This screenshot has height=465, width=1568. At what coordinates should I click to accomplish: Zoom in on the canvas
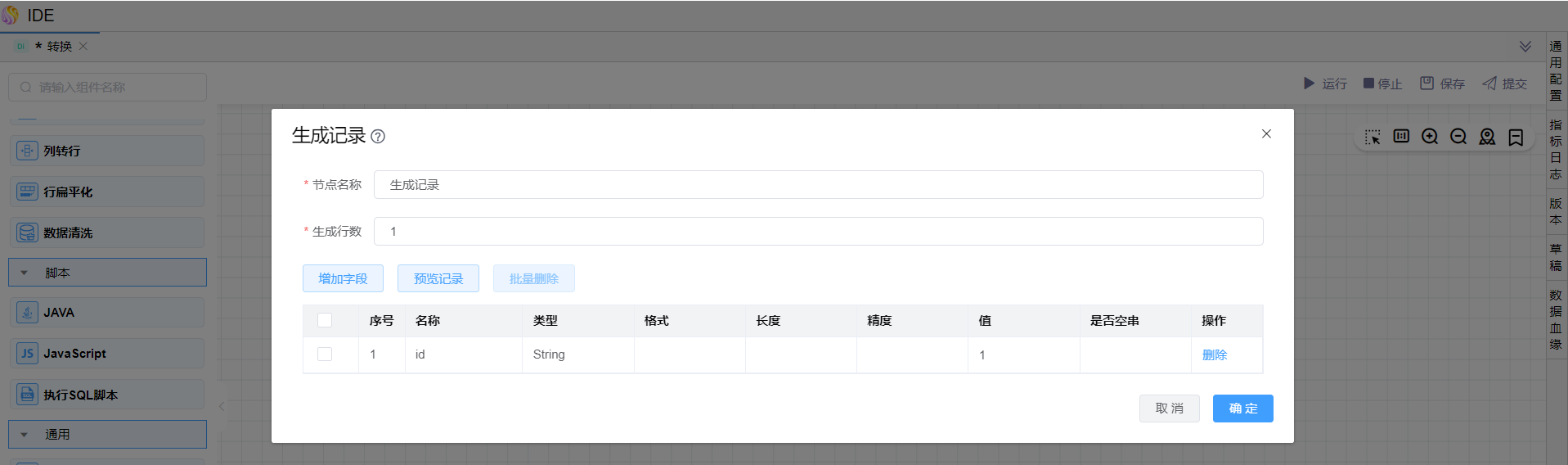tap(1430, 137)
